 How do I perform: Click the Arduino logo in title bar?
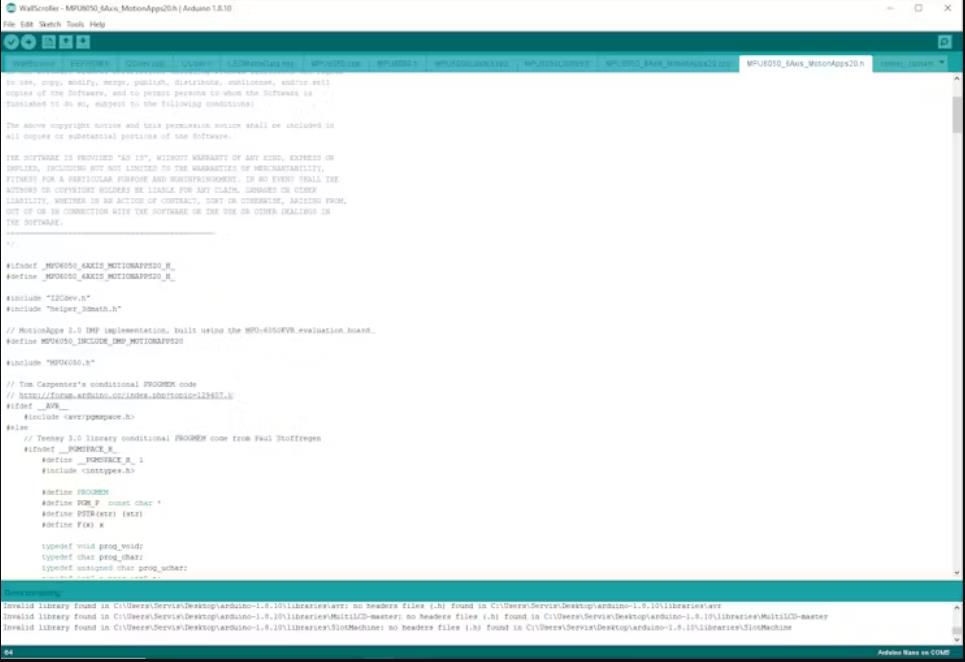[x=10, y=8]
